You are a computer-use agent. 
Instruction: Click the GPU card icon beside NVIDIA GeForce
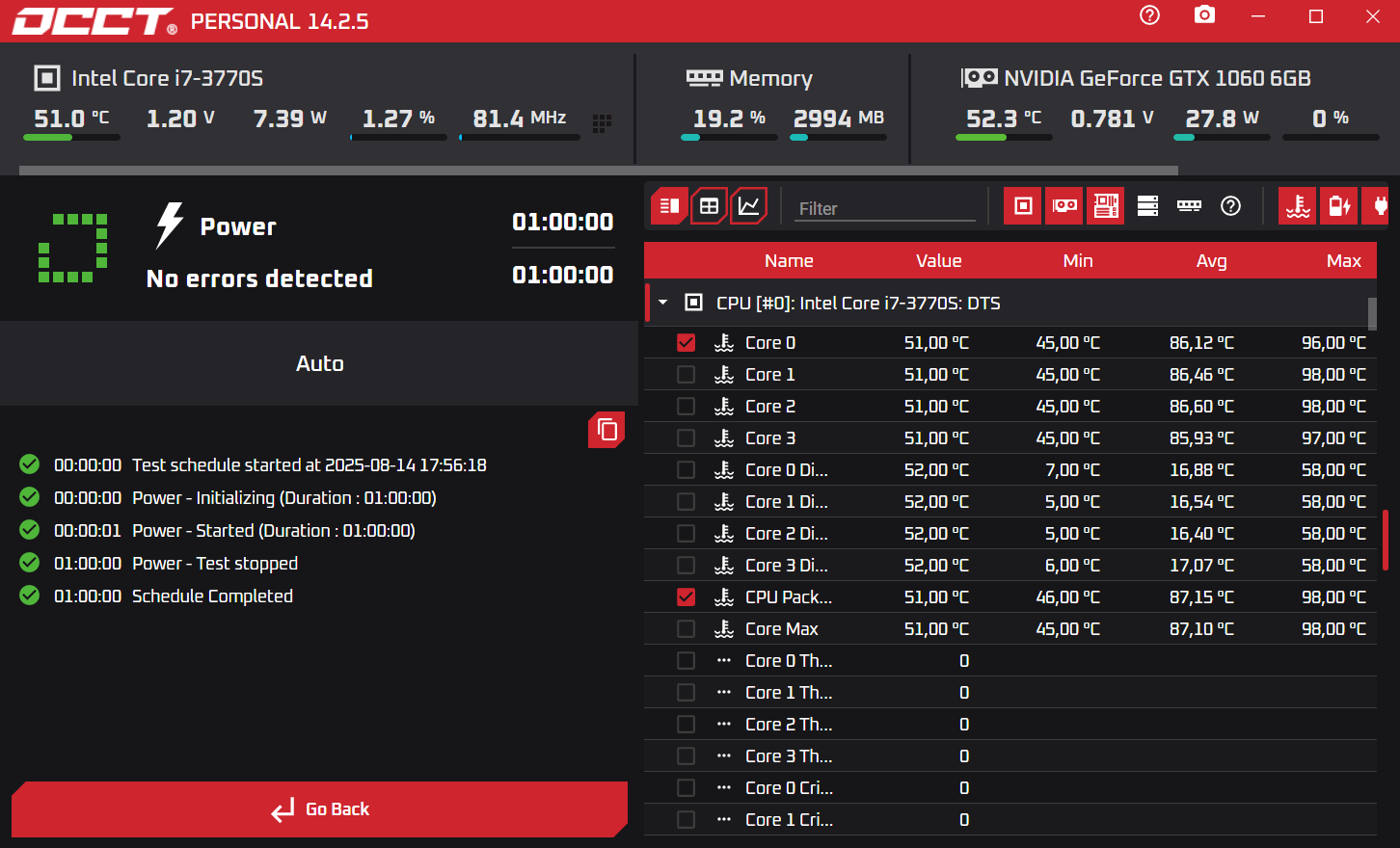click(979, 78)
